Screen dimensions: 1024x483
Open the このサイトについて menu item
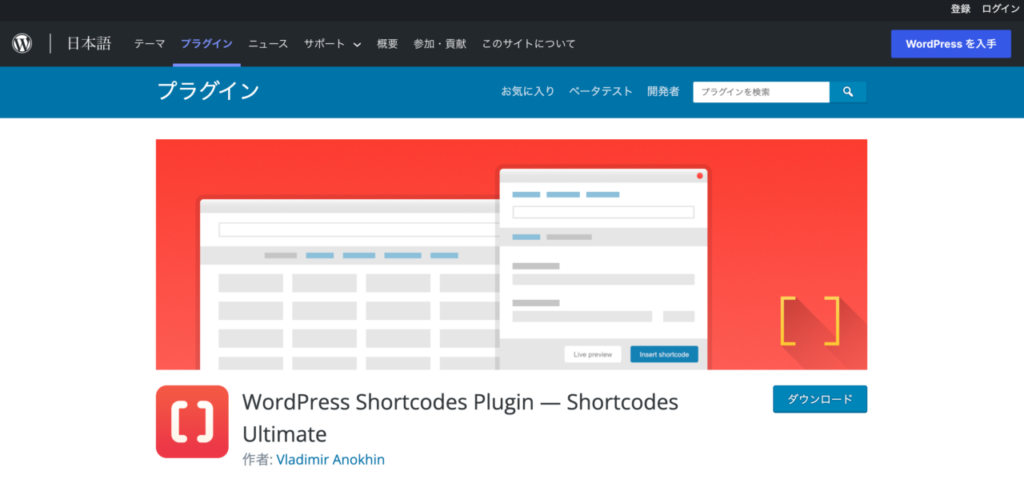pyautogui.click(x=528, y=44)
